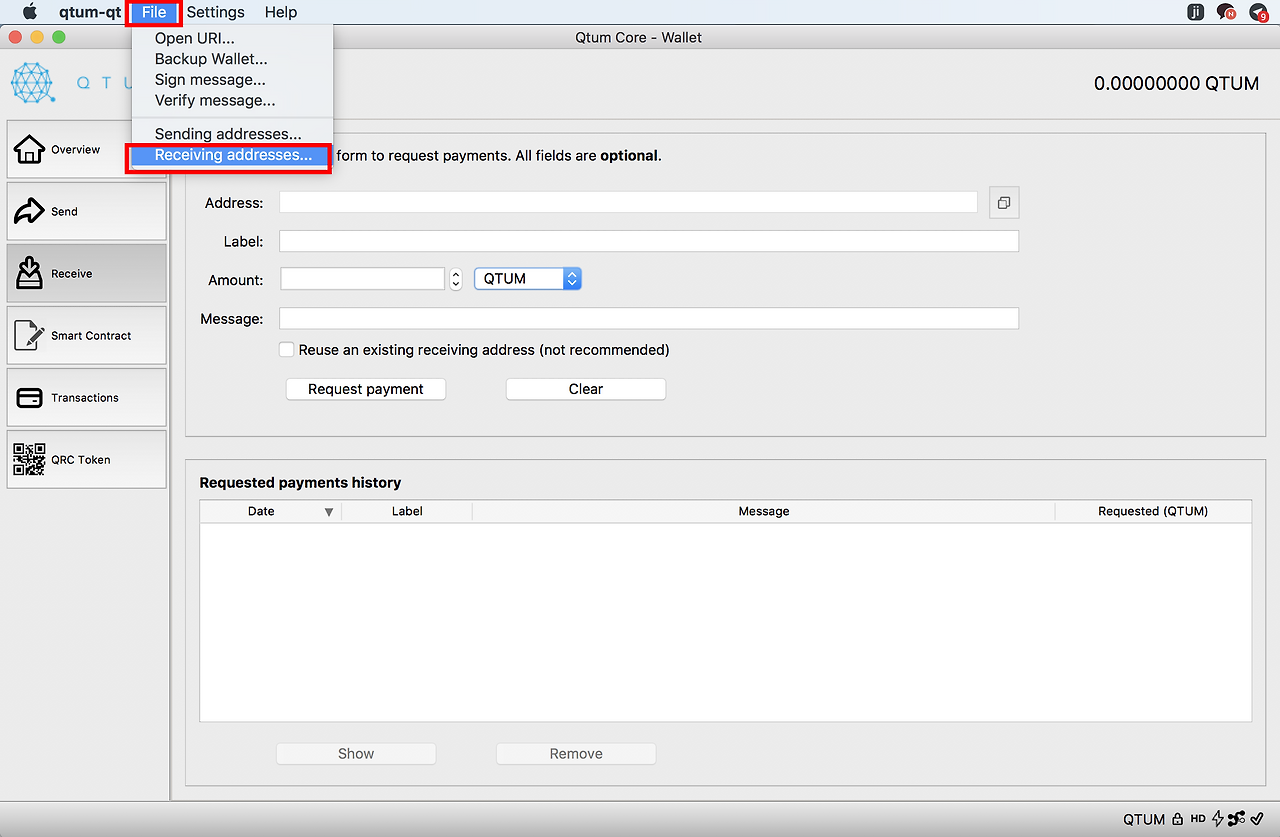Click the Request payment button
Screen dimensions: 1280x837
(366, 389)
